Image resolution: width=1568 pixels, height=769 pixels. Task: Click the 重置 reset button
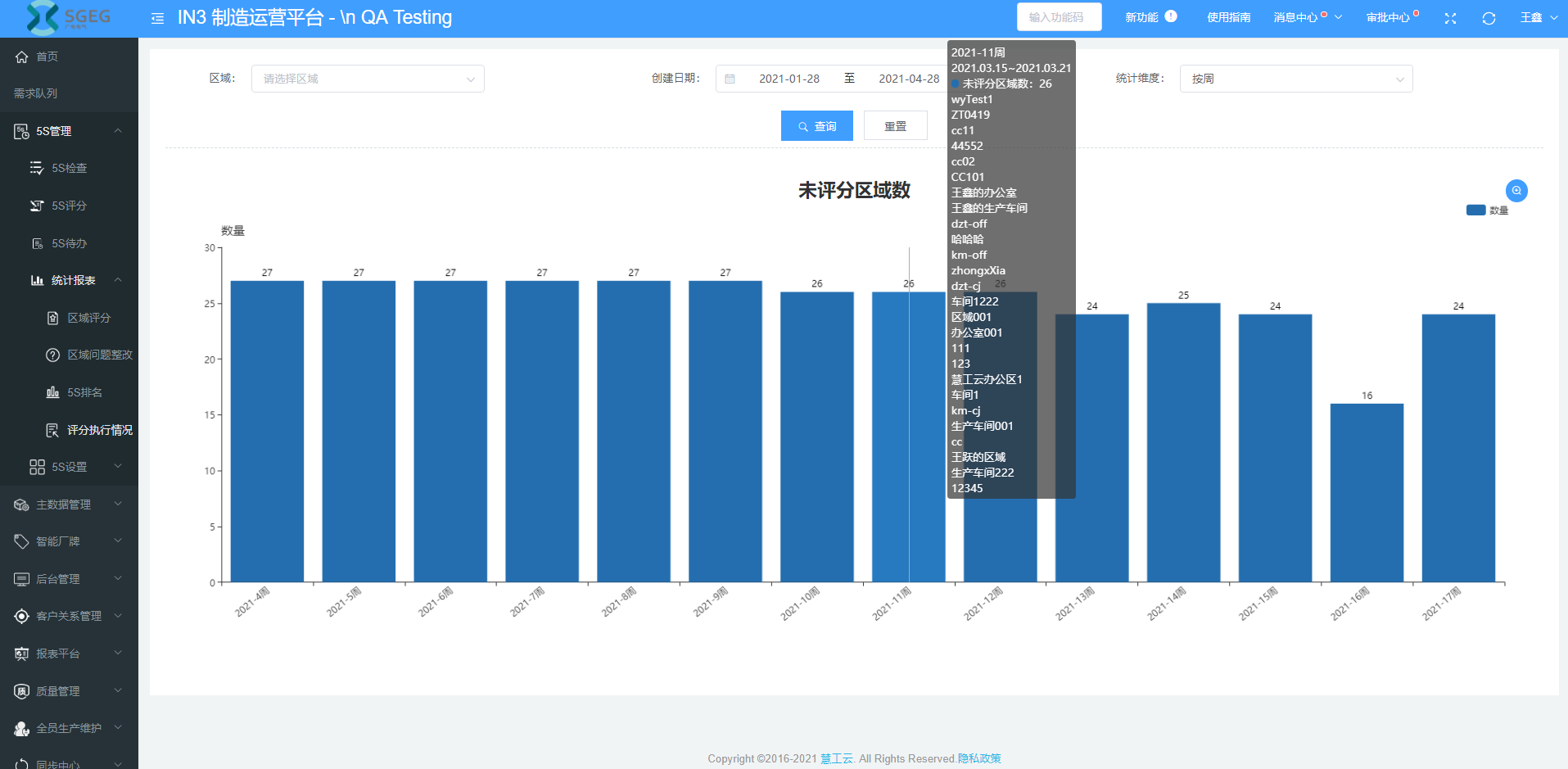click(x=895, y=126)
